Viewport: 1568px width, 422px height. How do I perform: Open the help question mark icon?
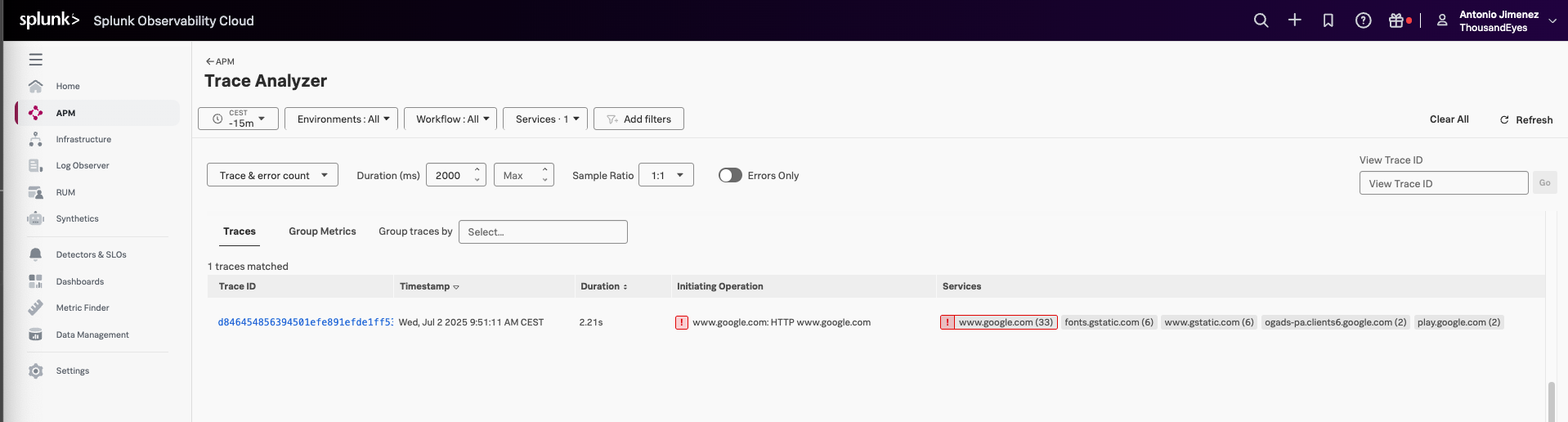1364,20
